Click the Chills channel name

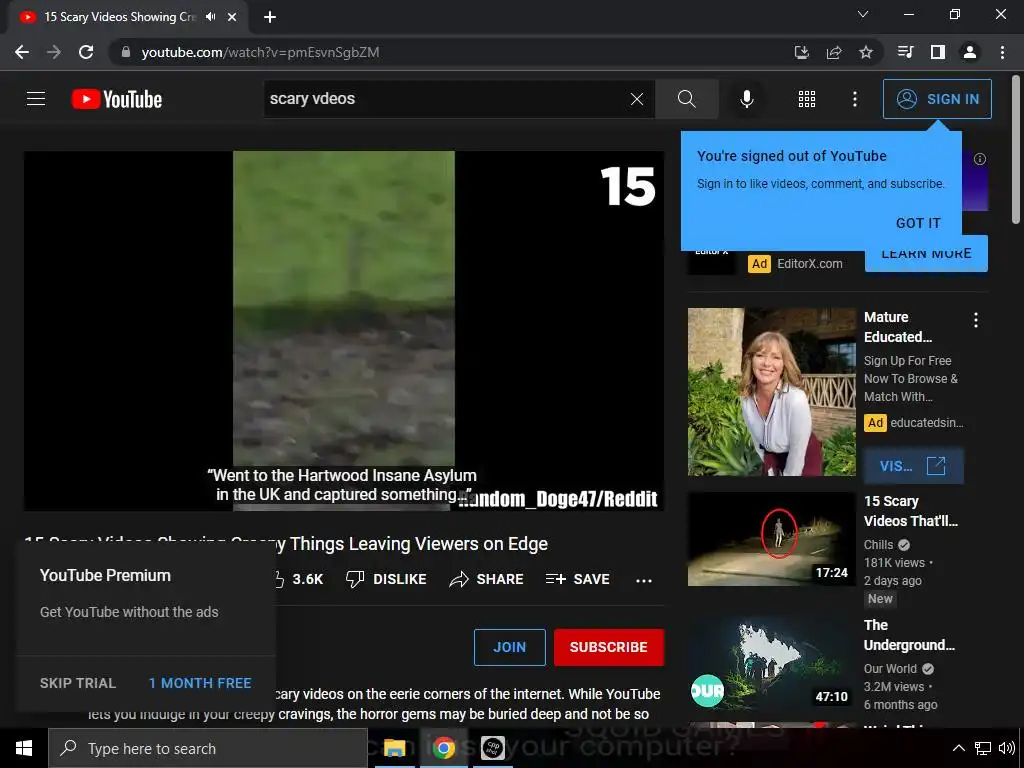878,545
